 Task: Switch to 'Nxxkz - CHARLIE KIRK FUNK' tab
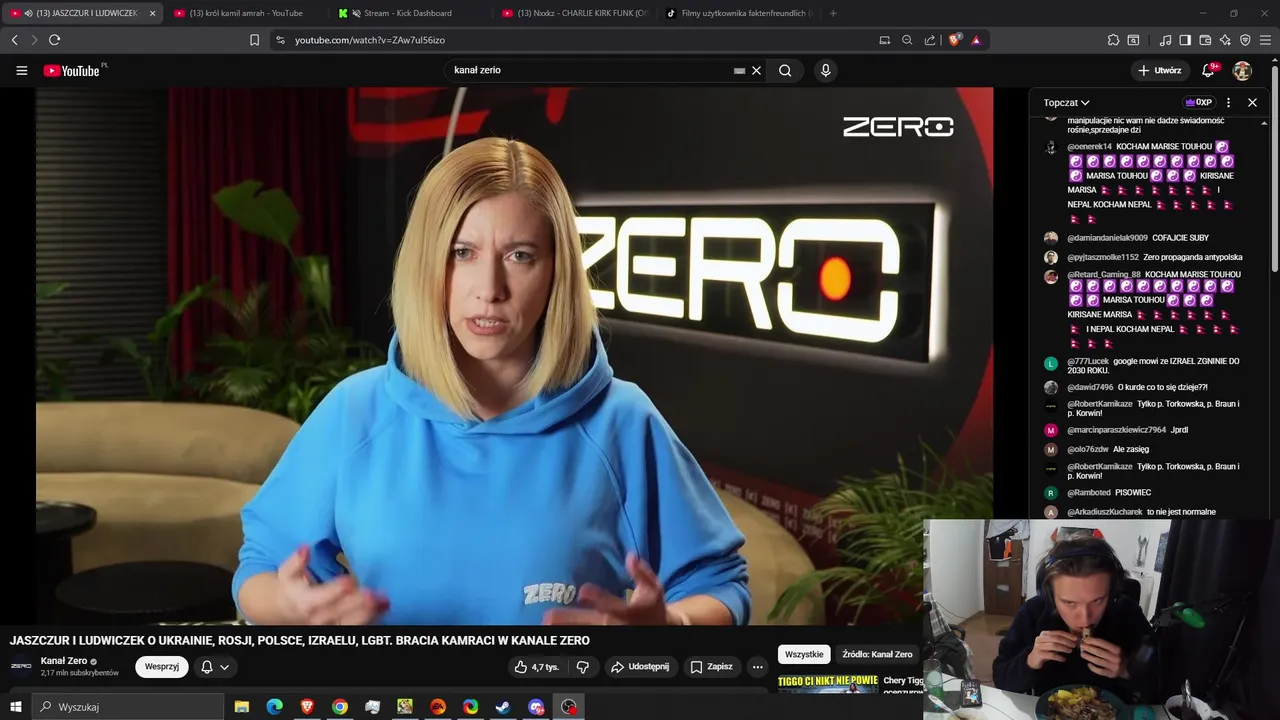coord(574,13)
